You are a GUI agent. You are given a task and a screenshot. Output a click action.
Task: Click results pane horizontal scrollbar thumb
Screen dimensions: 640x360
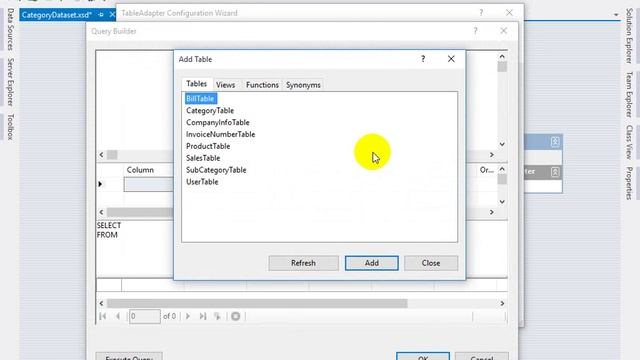coord(257,304)
